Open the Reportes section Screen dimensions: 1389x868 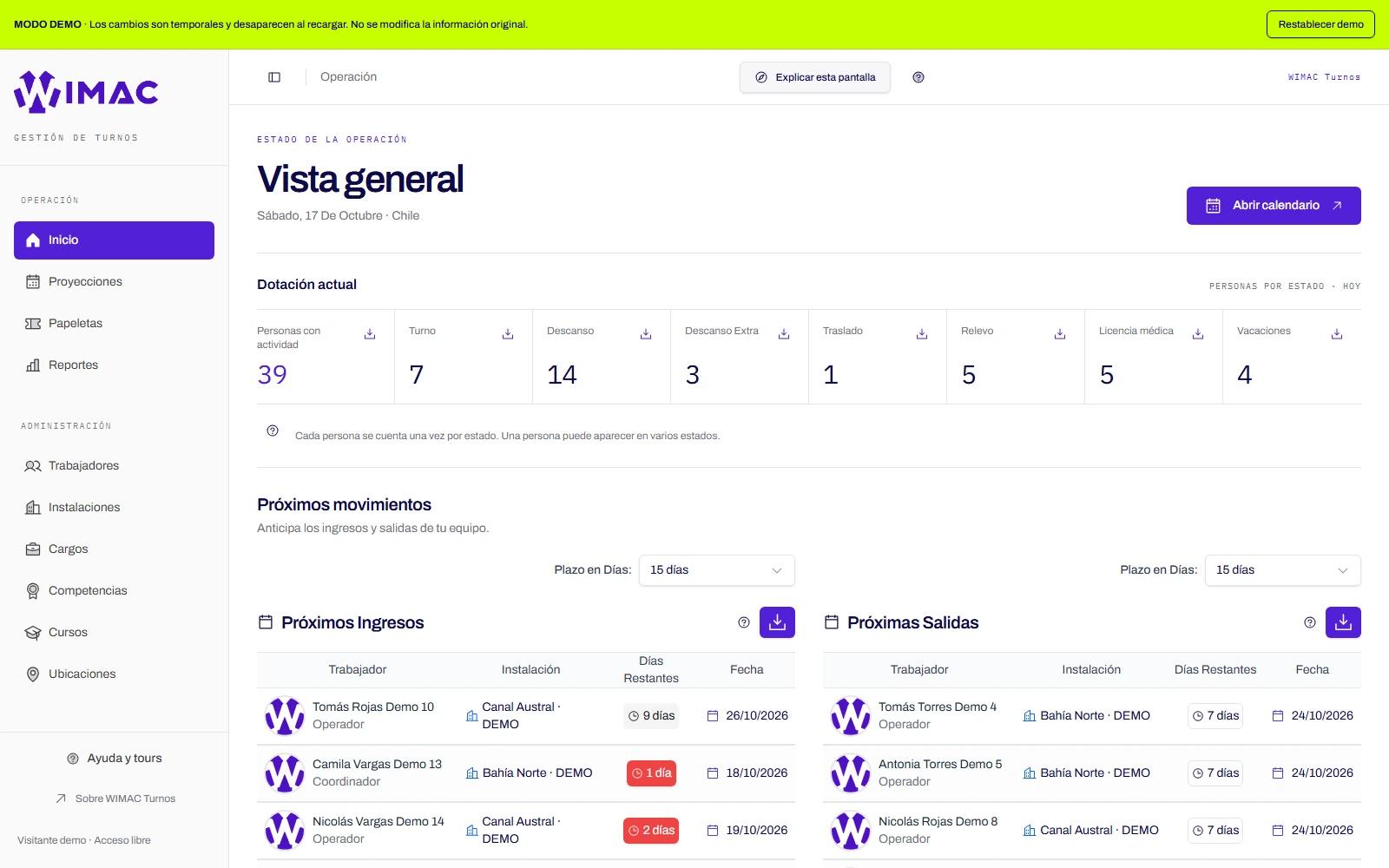(114, 365)
